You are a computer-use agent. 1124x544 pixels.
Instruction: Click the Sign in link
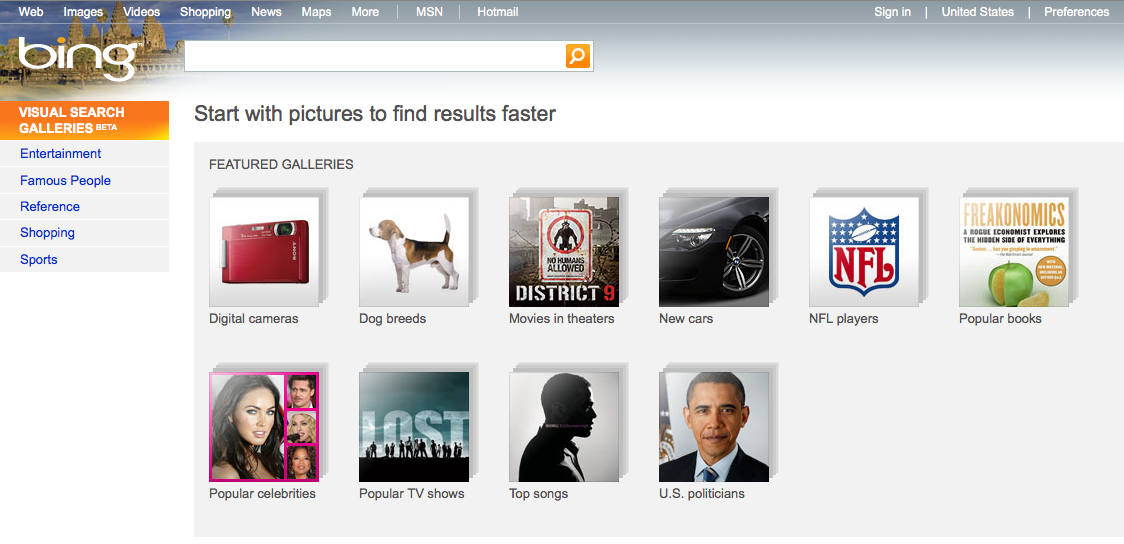click(x=892, y=12)
